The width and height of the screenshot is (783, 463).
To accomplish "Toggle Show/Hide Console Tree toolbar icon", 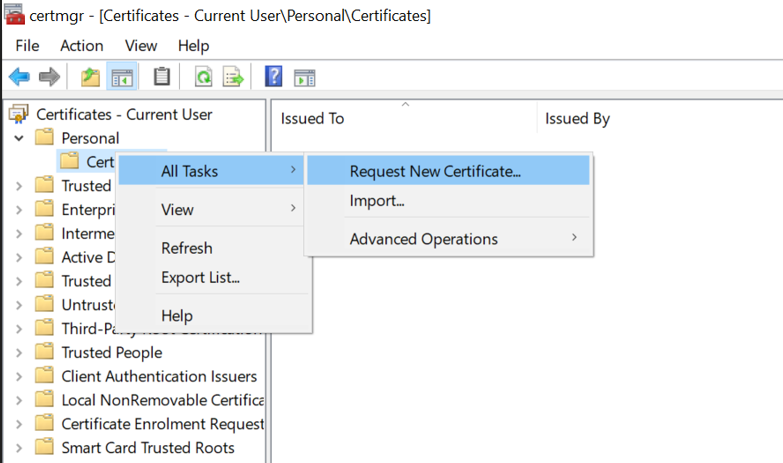I will [x=122, y=77].
